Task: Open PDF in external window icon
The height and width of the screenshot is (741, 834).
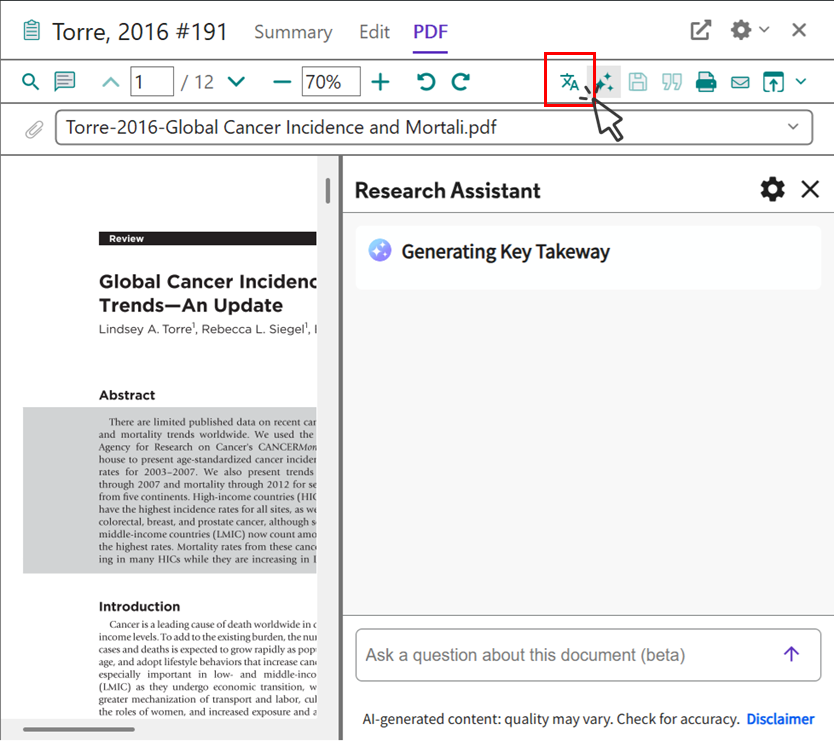Action: pyautogui.click(x=701, y=30)
